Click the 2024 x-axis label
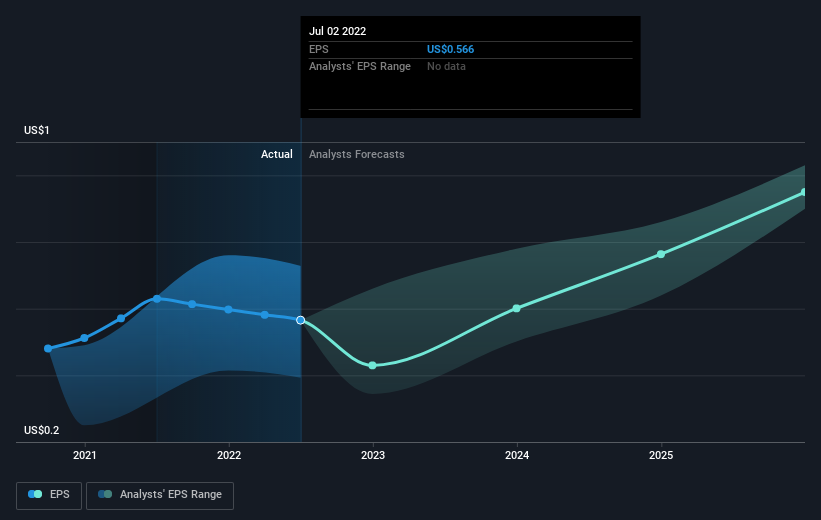 (x=517, y=455)
